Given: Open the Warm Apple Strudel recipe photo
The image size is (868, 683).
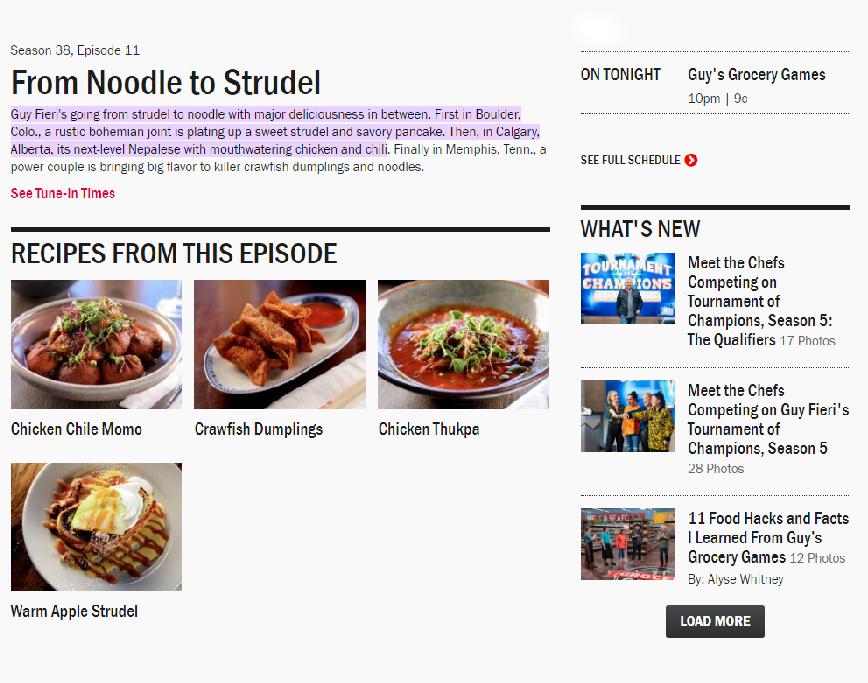Looking at the screenshot, I should point(96,527).
